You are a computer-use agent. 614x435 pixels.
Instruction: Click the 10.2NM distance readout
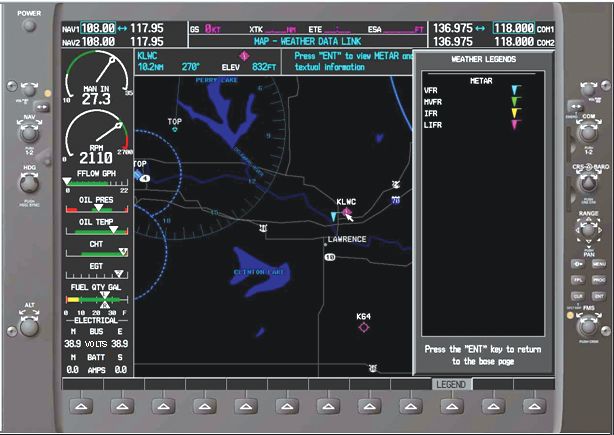click(x=151, y=67)
